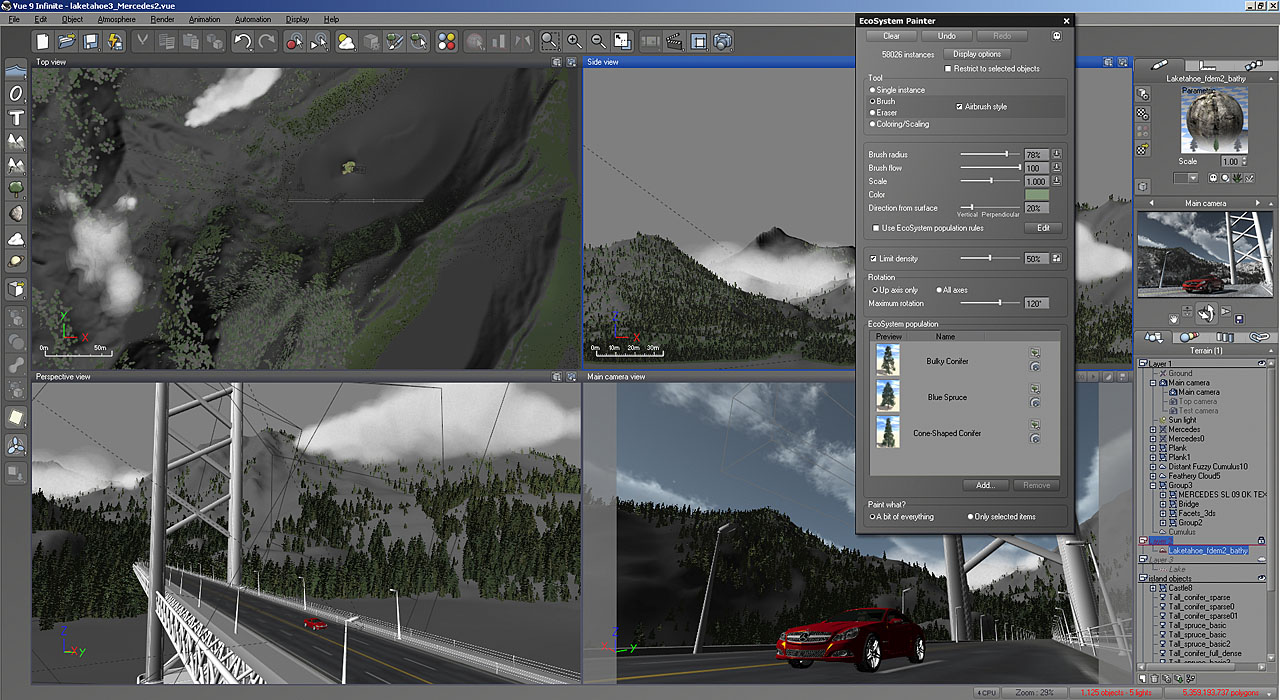
Task: Open the Atmosphere menu
Action: pos(117,19)
